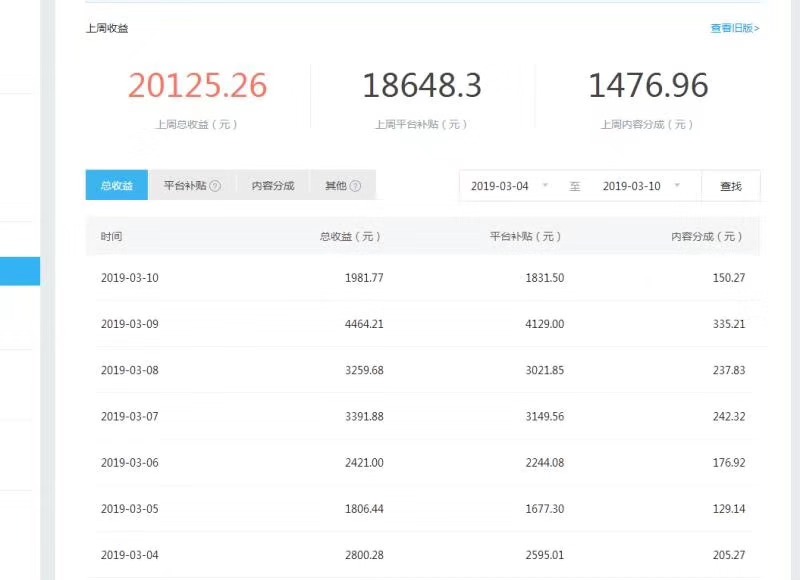The height and width of the screenshot is (580, 800).
Task: Click platform subsidy value 2595.01
Action: coord(545,555)
